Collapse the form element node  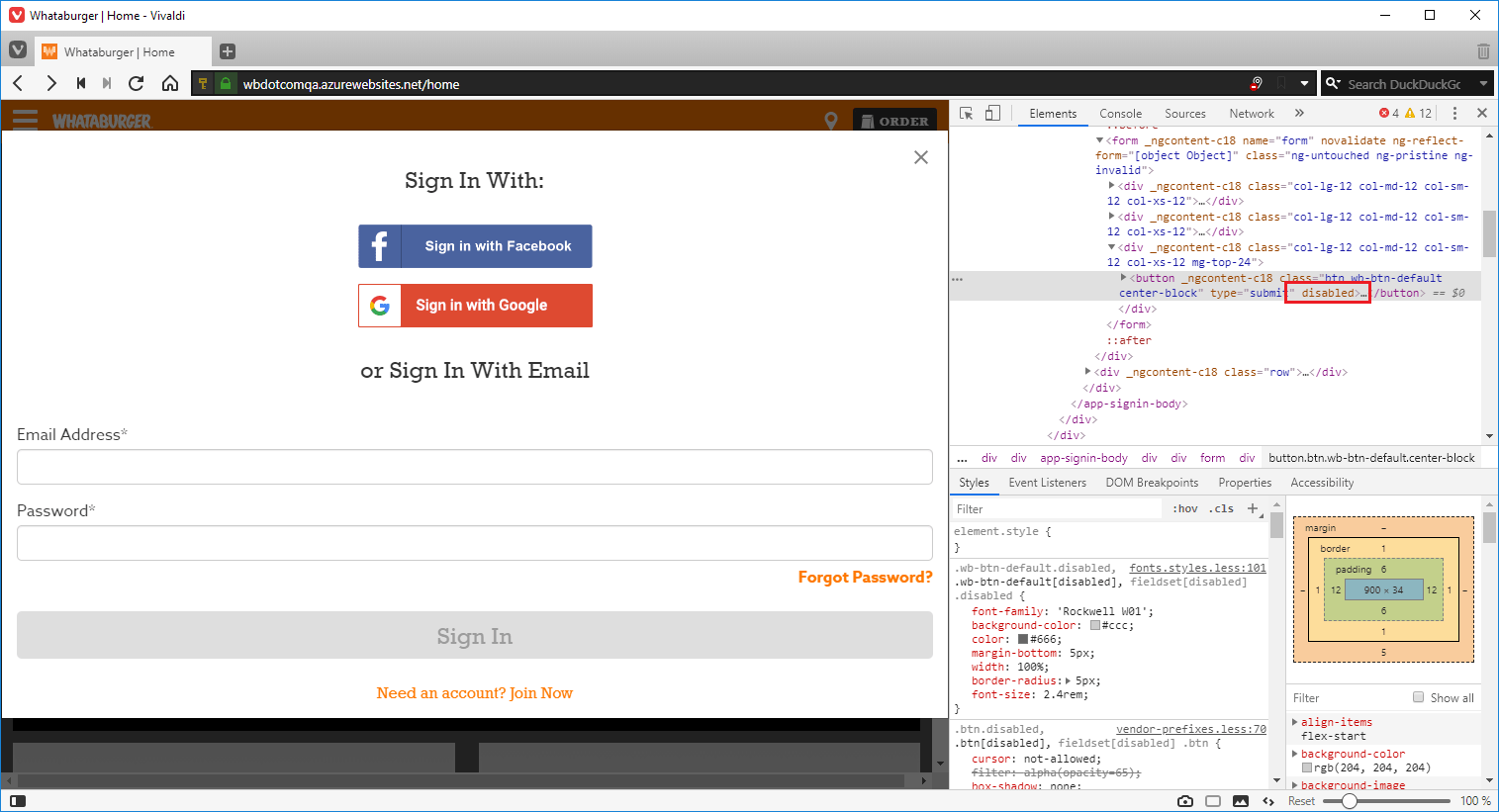pyautogui.click(x=1099, y=140)
